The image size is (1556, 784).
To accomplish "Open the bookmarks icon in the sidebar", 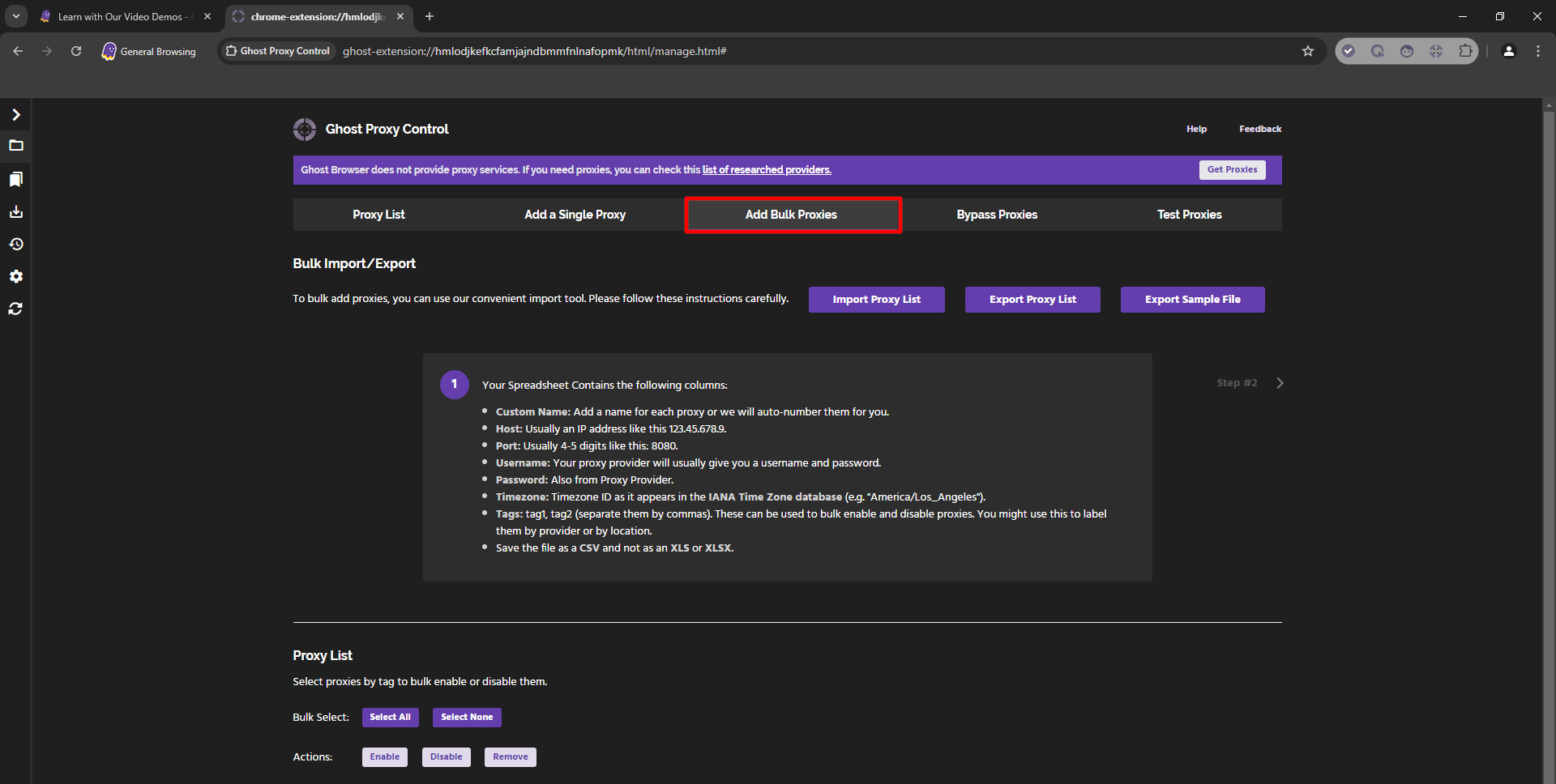I will tap(15, 179).
